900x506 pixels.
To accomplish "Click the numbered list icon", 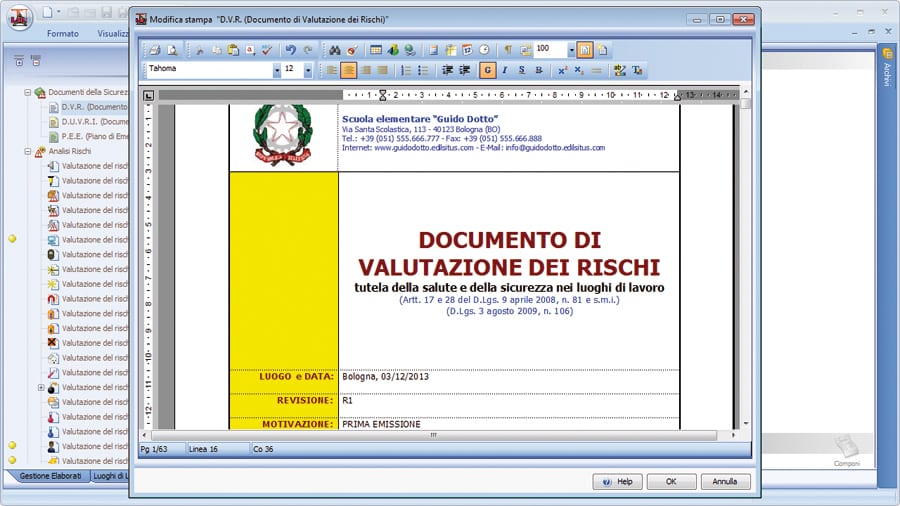I will click(406, 71).
